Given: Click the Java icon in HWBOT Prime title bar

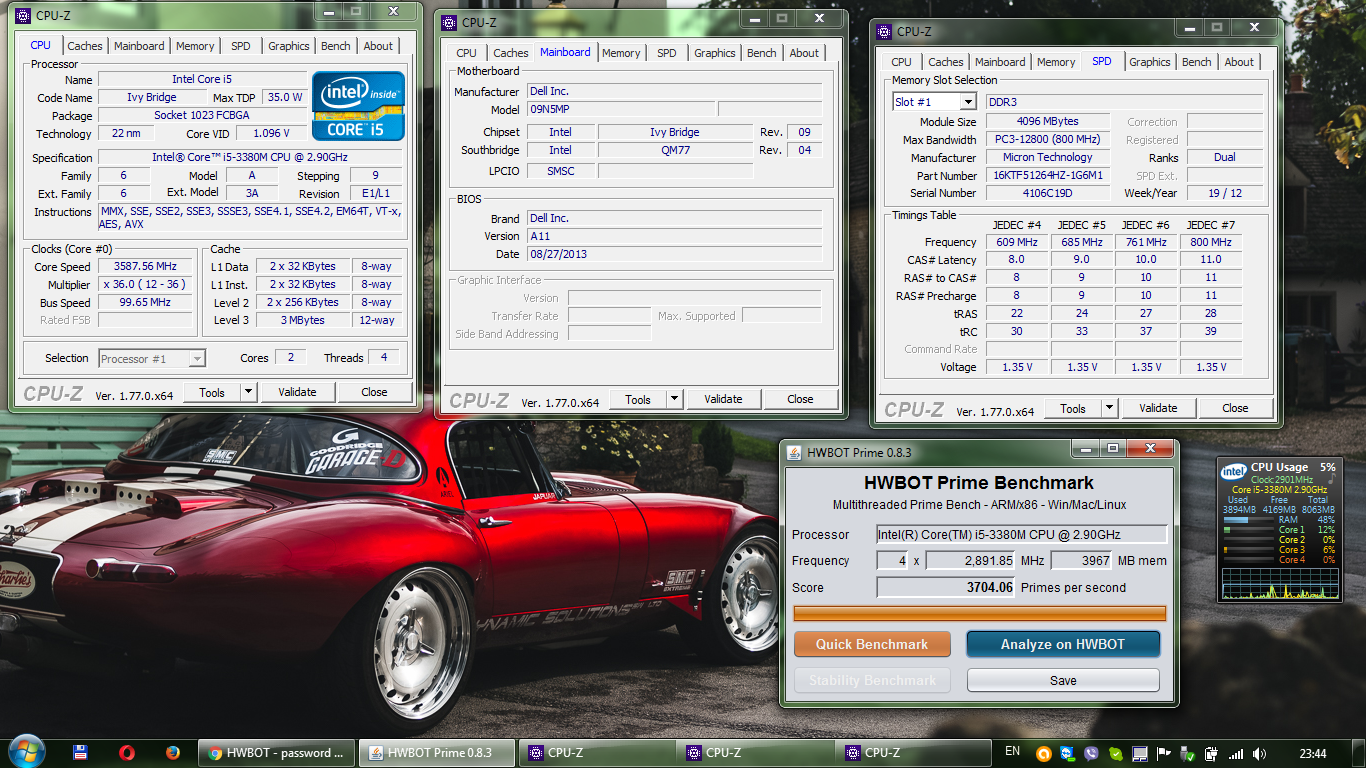Looking at the screenshot, I should 794,451.
